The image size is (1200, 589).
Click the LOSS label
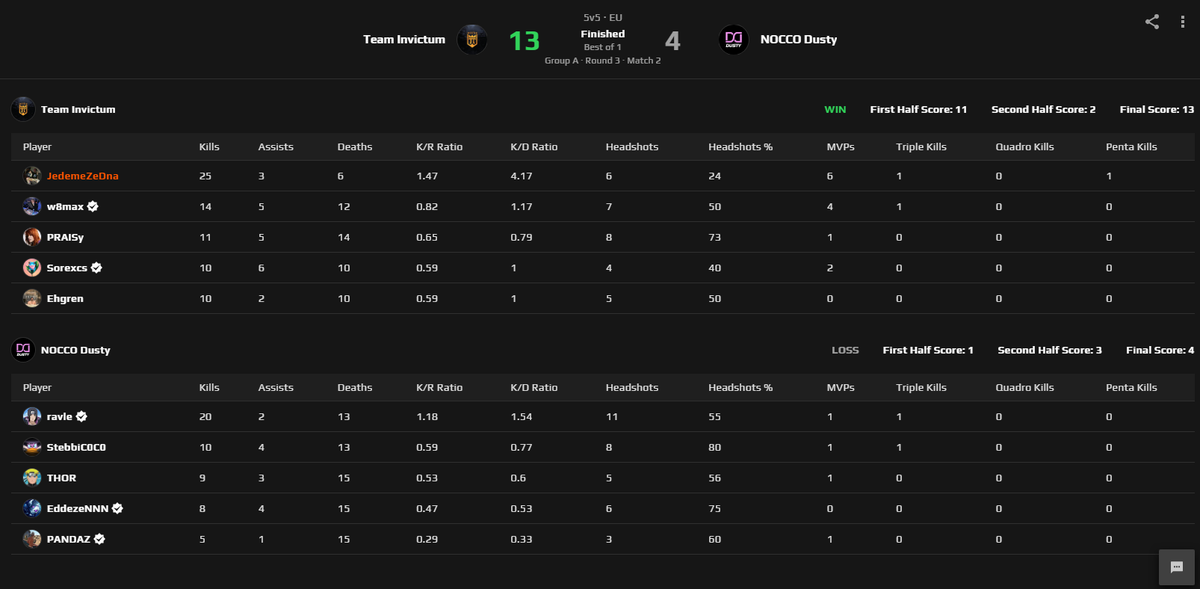[x=845, y=350]
